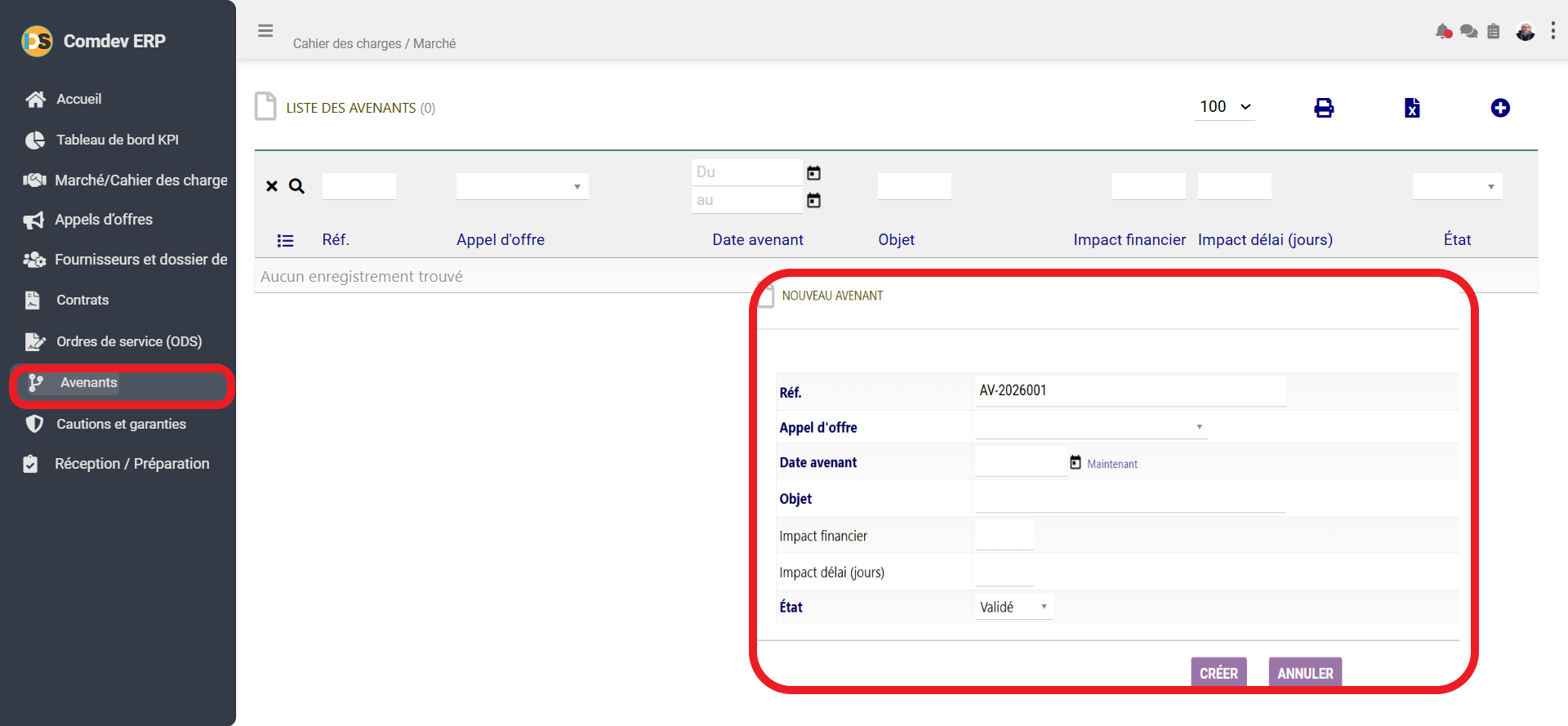This screenshot has height=726, width=1568.
Task: Click the Fournisseurs users icon
Action: point(33,260)
